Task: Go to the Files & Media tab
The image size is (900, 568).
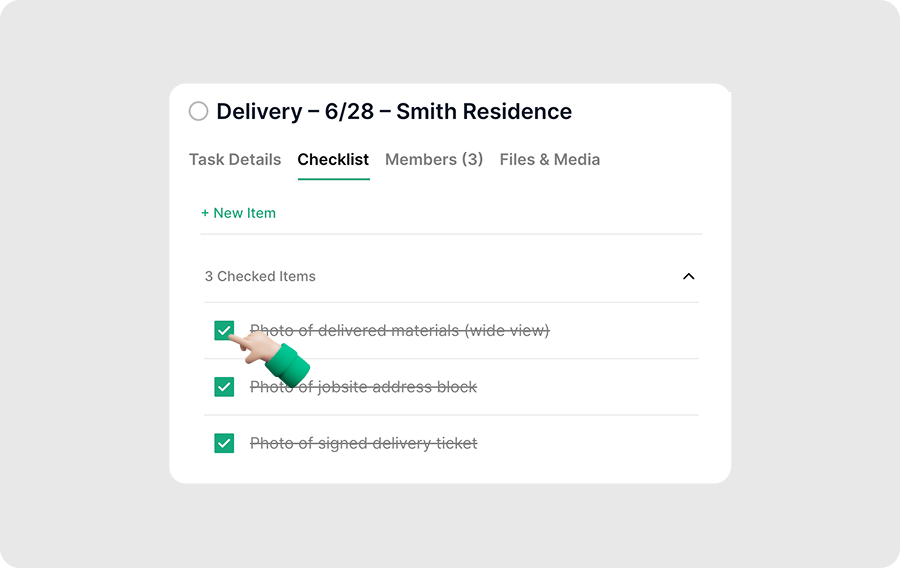Action: [x=550, y=159]
